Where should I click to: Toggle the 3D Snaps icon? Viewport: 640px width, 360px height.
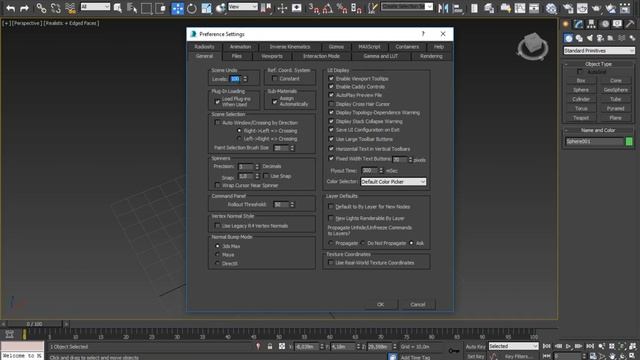click(313, 8)
